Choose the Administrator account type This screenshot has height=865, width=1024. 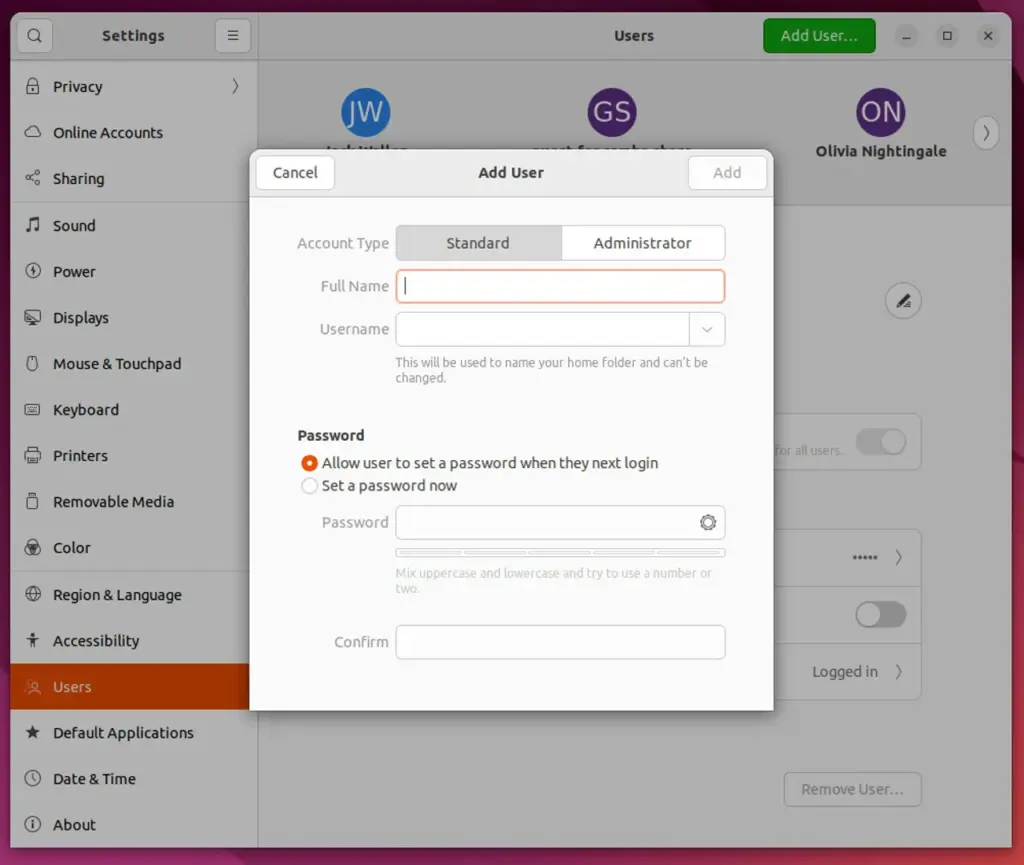click(x=642, y=243)
